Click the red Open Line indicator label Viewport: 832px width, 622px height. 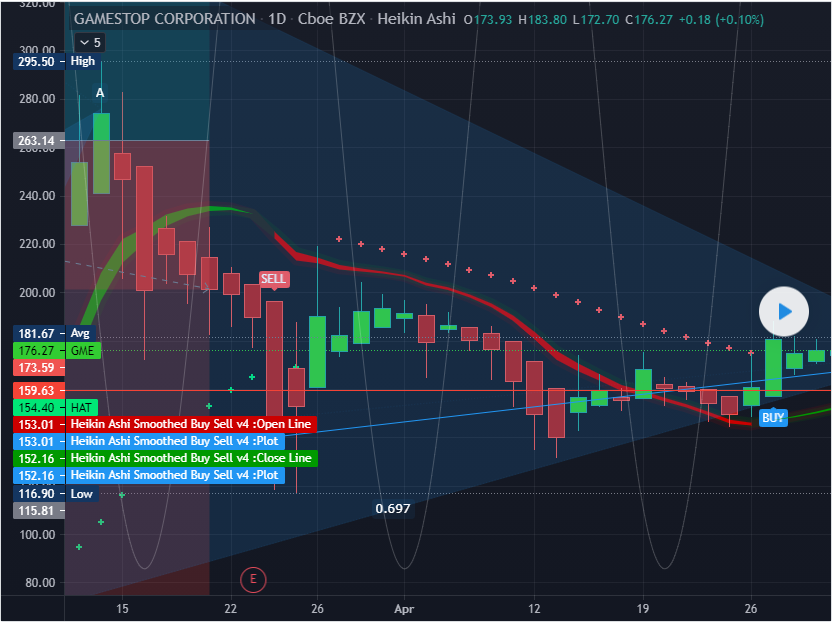point(190,424)
